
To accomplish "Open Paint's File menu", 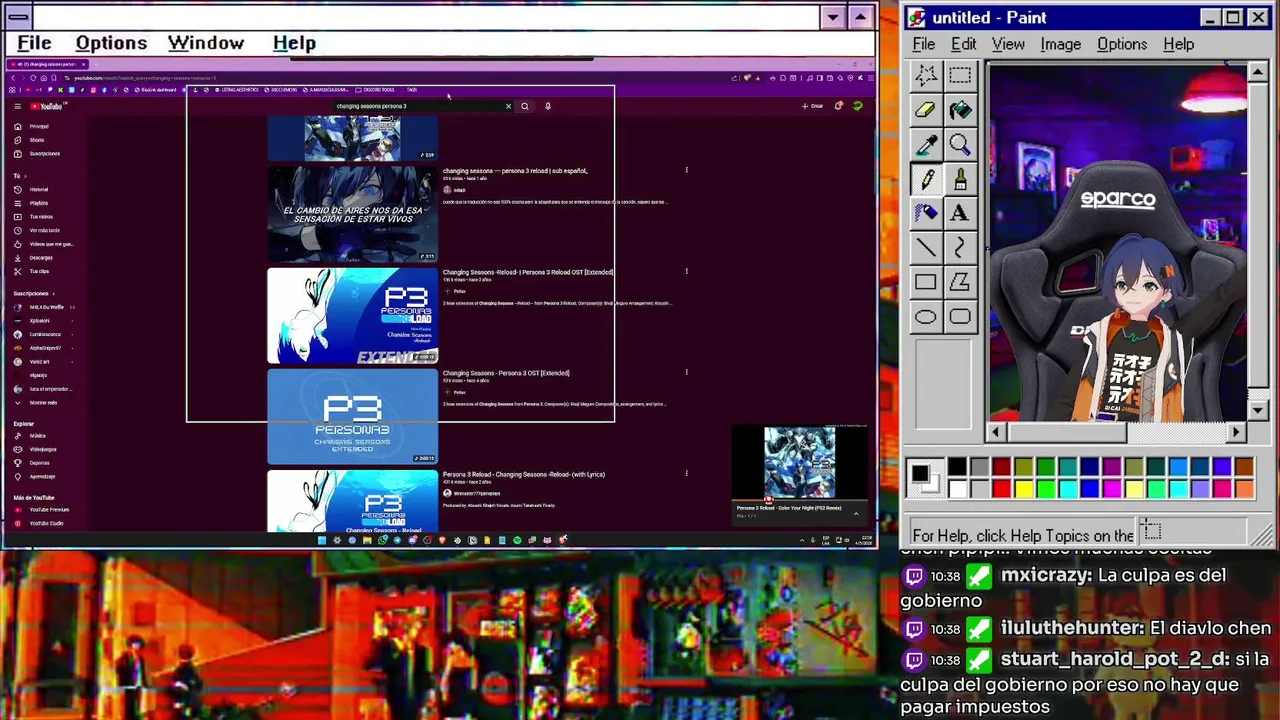I will pos(923,44).
